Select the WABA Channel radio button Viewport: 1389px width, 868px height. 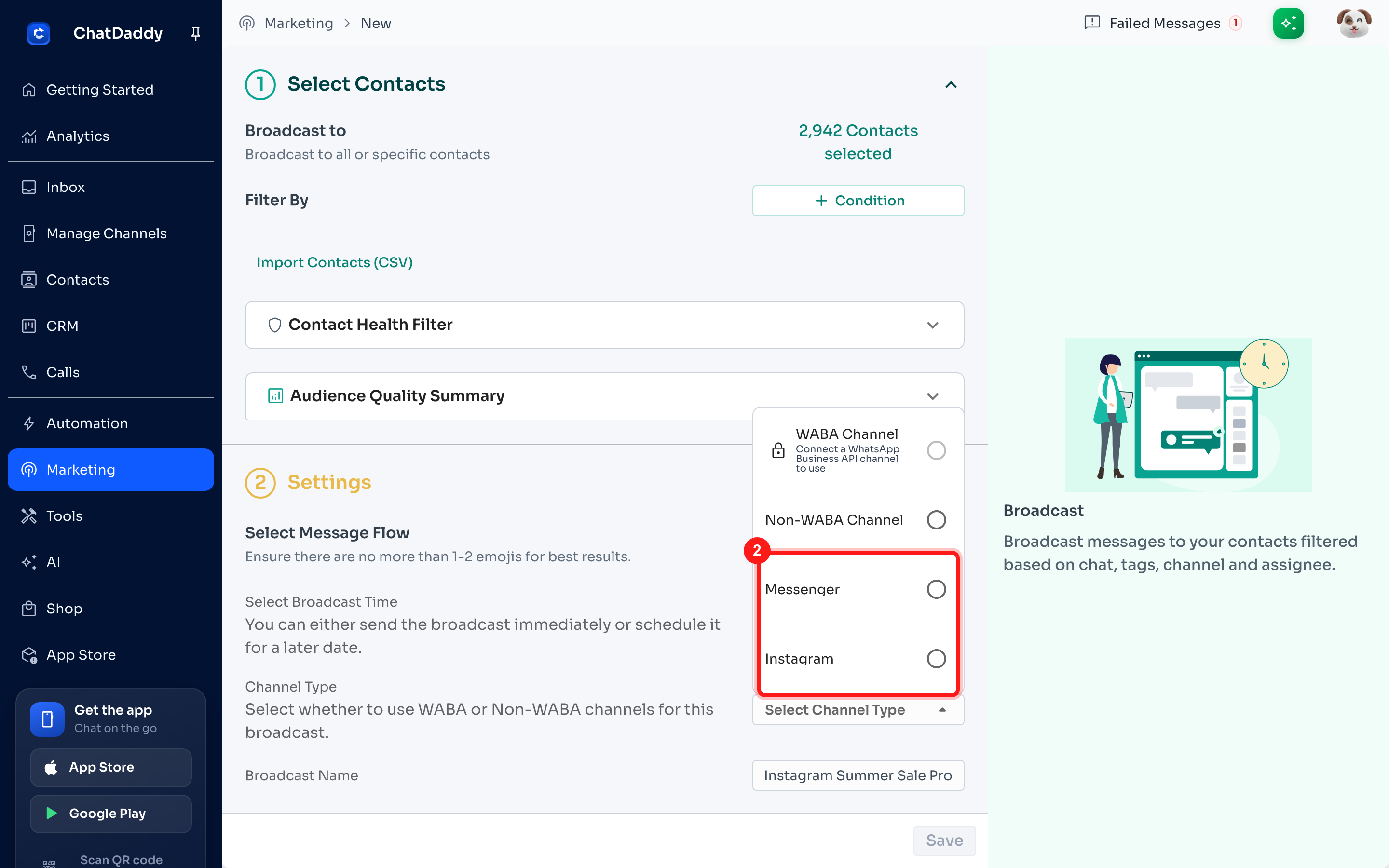pos(936,451)
